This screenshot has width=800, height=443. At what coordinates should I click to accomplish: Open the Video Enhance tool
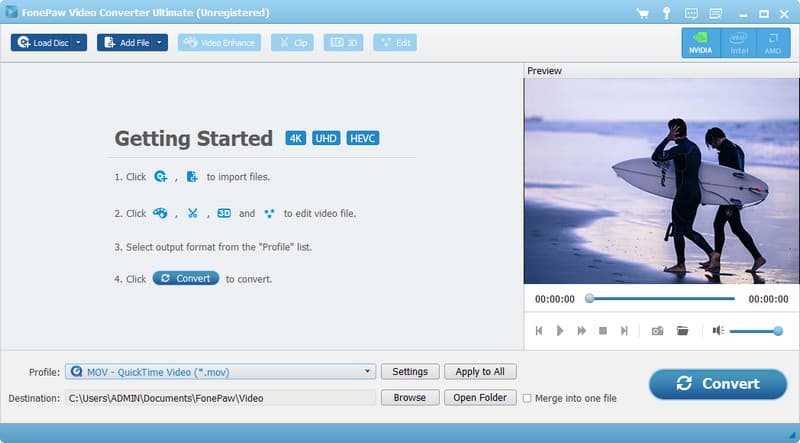[219, 43]
